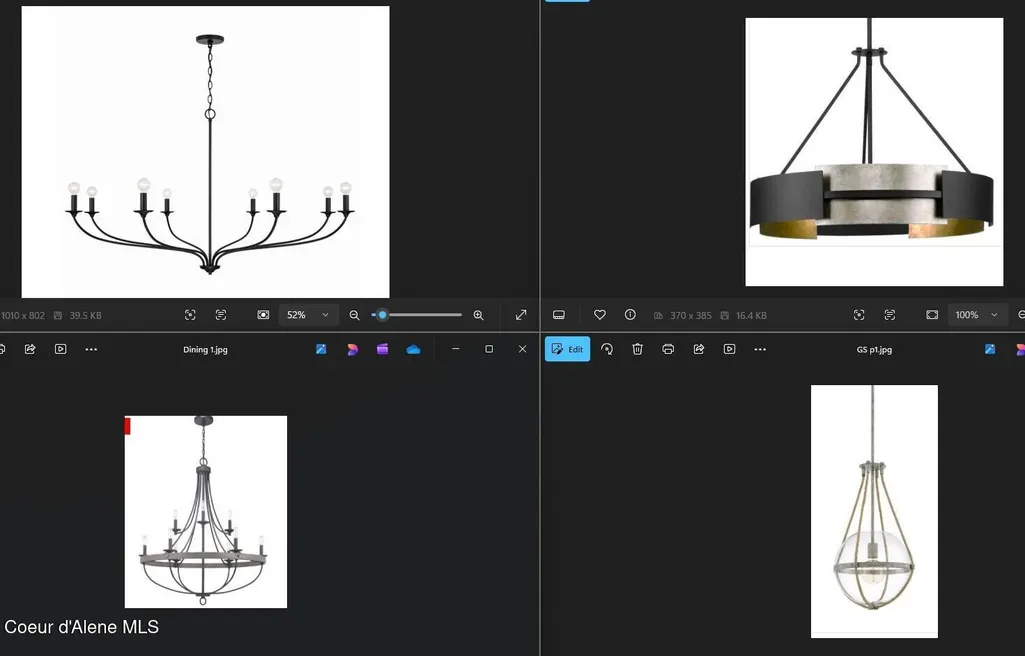The height and width of the screenshot is (656, 1025).
Task: Toggle favorite with the heart icon
Action: [599, 315]
